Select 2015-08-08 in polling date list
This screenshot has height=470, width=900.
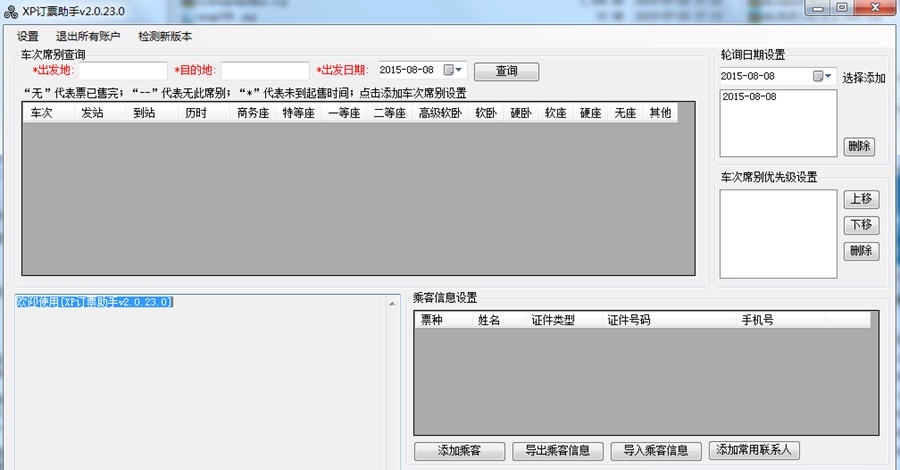click(748, 96)
